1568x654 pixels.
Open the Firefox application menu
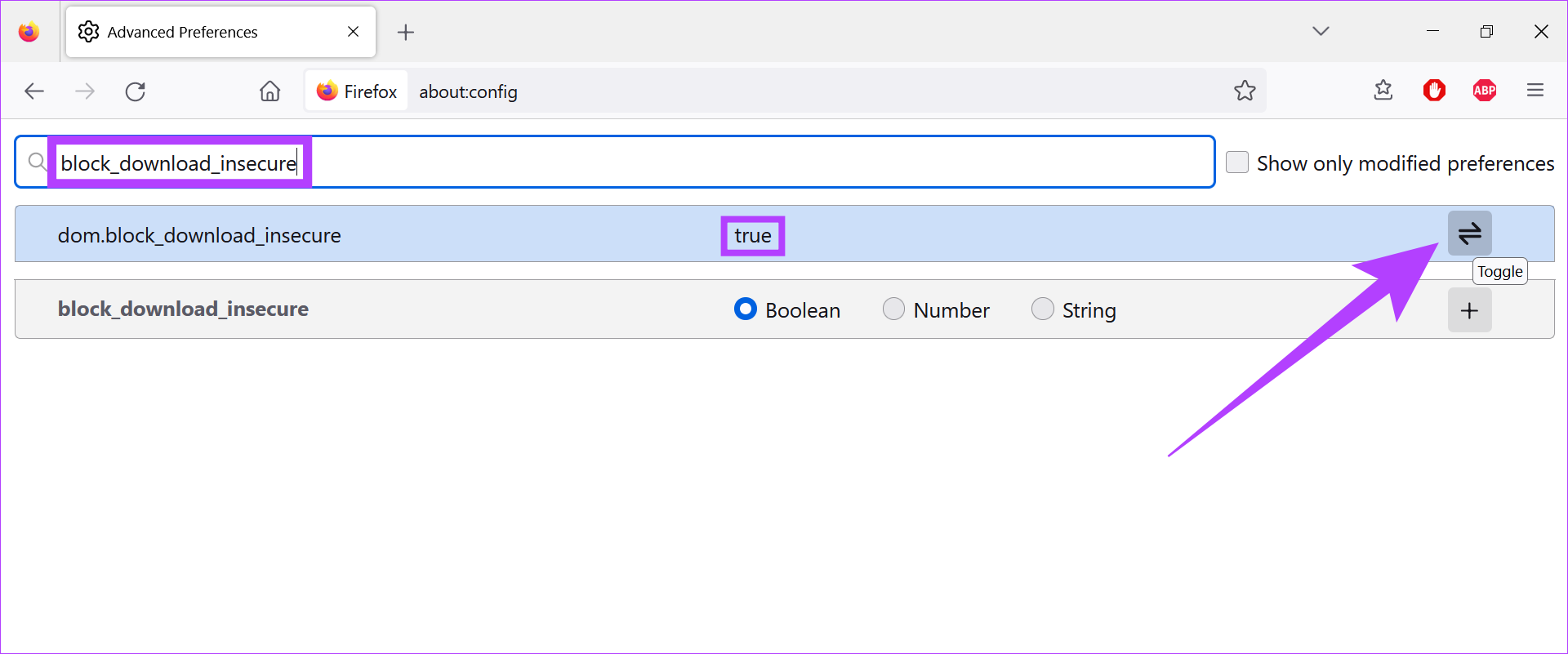(1535, 91)
